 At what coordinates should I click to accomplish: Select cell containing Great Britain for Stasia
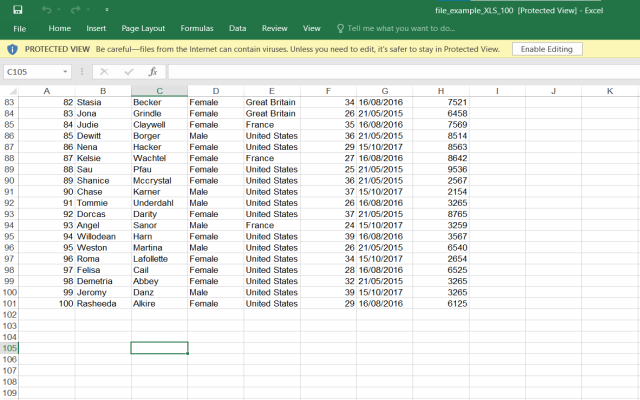coord(270,102)
